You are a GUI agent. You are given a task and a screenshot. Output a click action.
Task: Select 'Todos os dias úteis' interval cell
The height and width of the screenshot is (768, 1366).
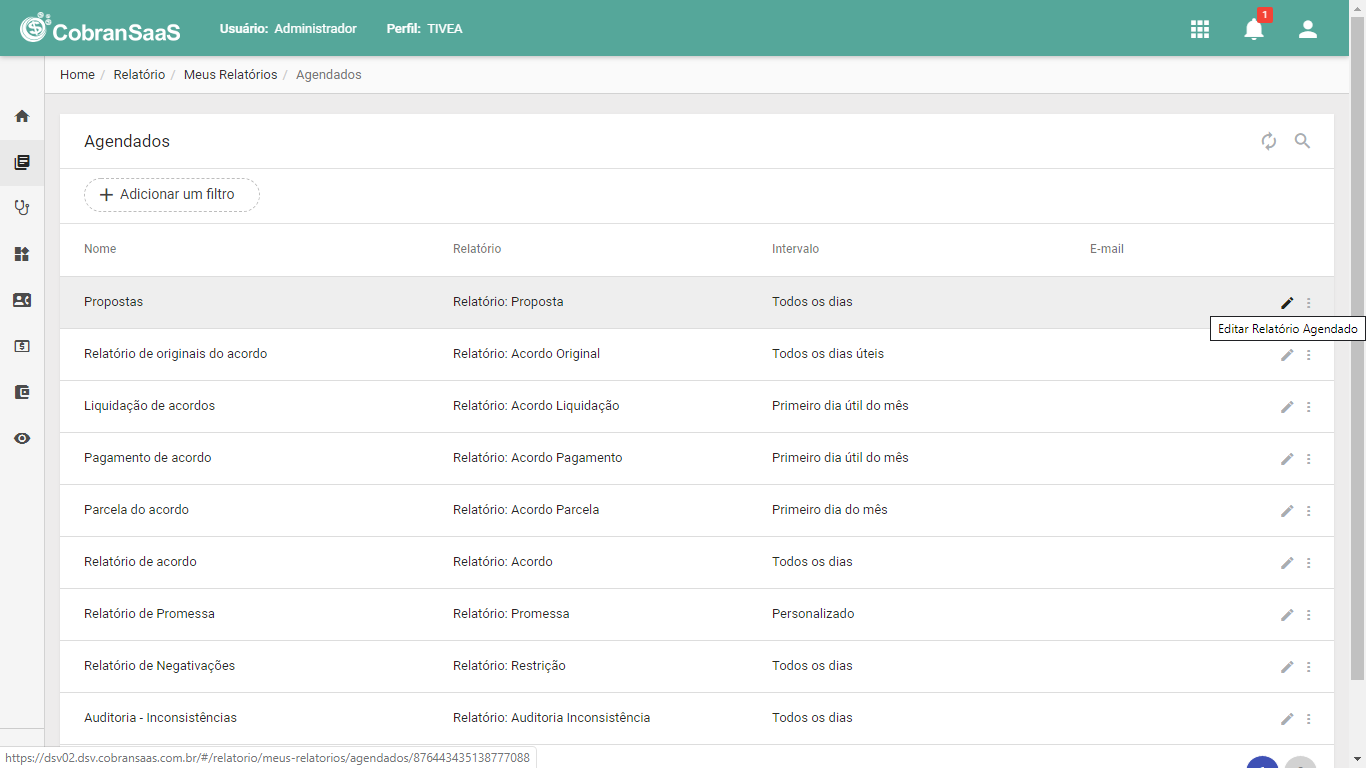[828, 354]
